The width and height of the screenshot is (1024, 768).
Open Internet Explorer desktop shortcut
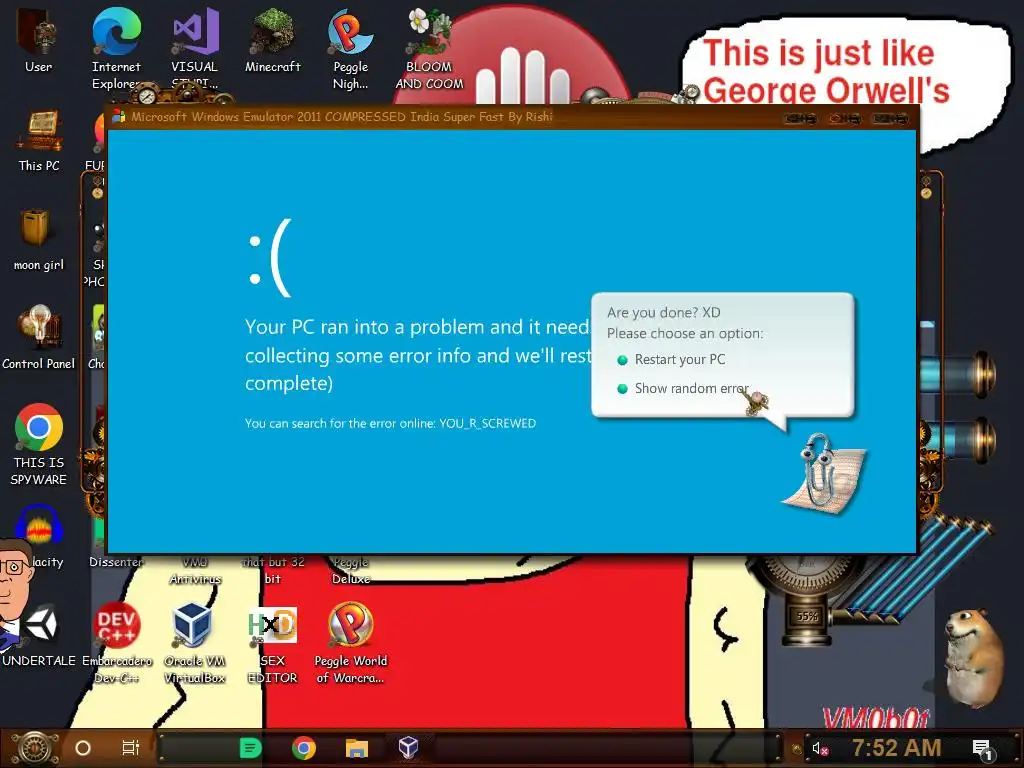click(116, 47)
